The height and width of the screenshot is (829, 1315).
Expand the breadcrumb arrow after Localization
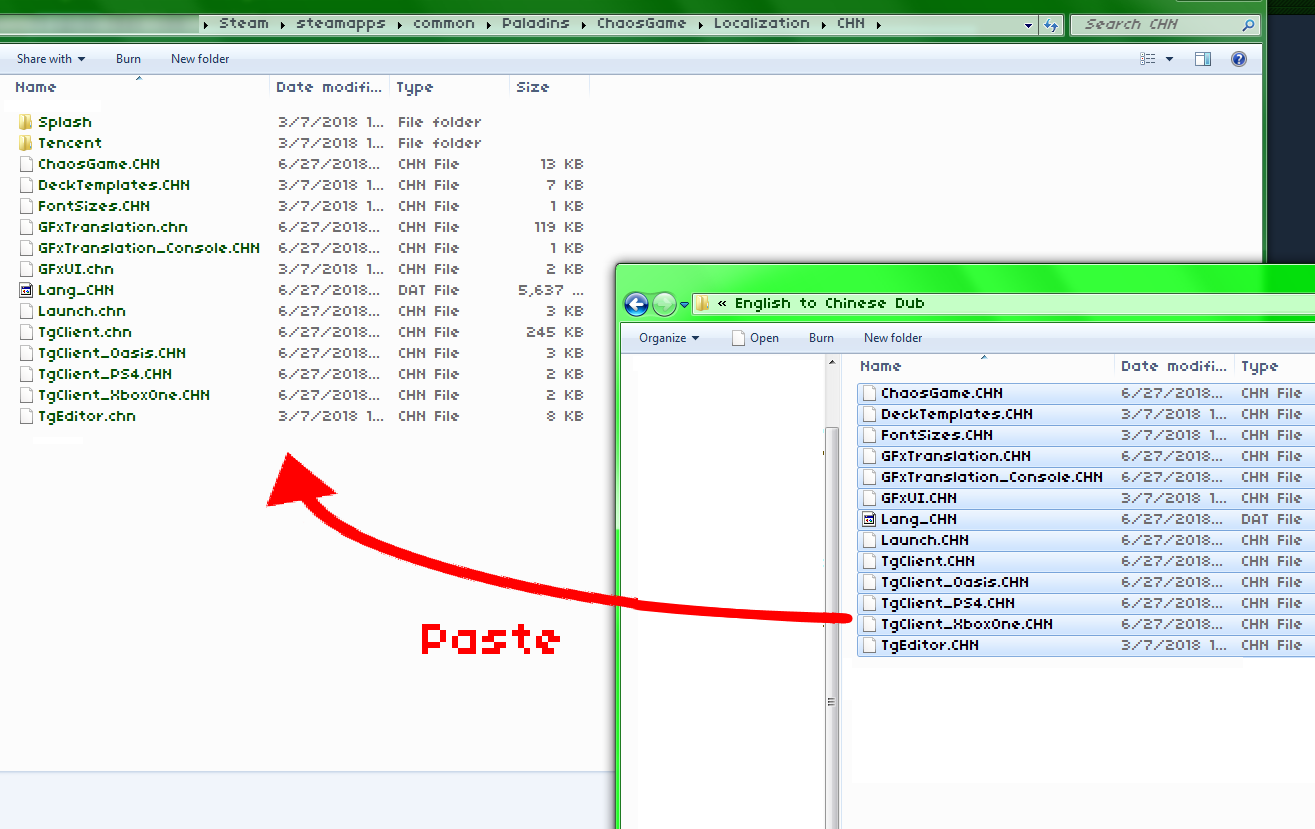pyautogui.click(x=823, y=24)
